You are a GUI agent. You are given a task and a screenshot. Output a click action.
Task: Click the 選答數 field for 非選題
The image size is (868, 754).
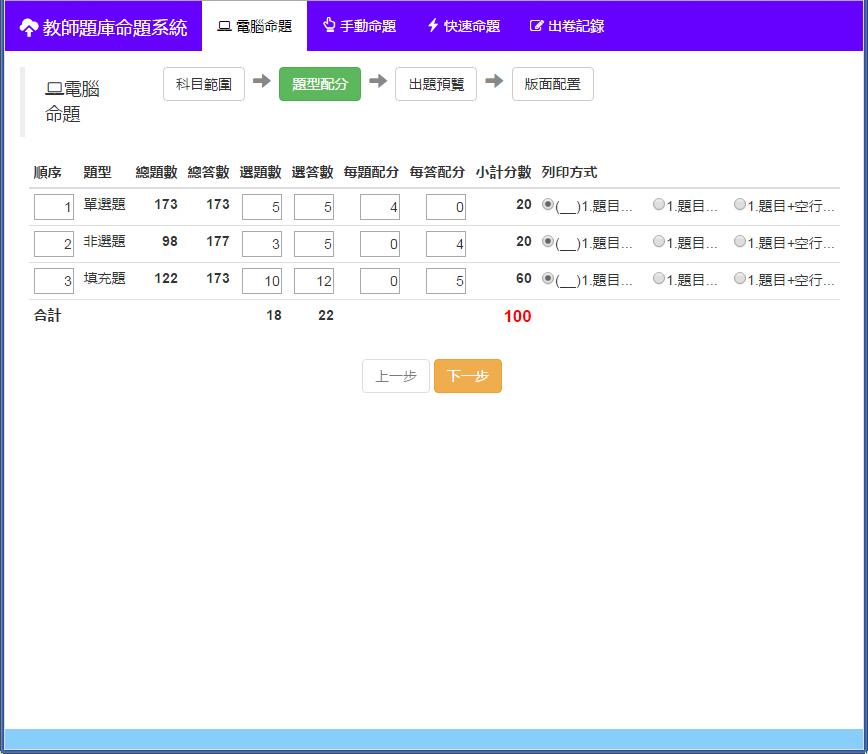[314, 244]
